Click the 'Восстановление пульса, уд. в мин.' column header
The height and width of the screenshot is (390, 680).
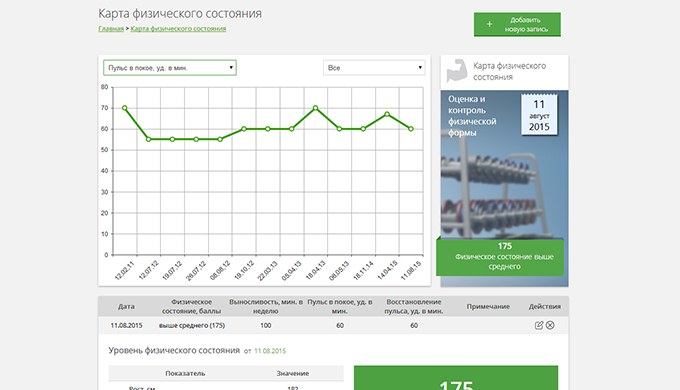pyautogui.click(x=414, y=306)
